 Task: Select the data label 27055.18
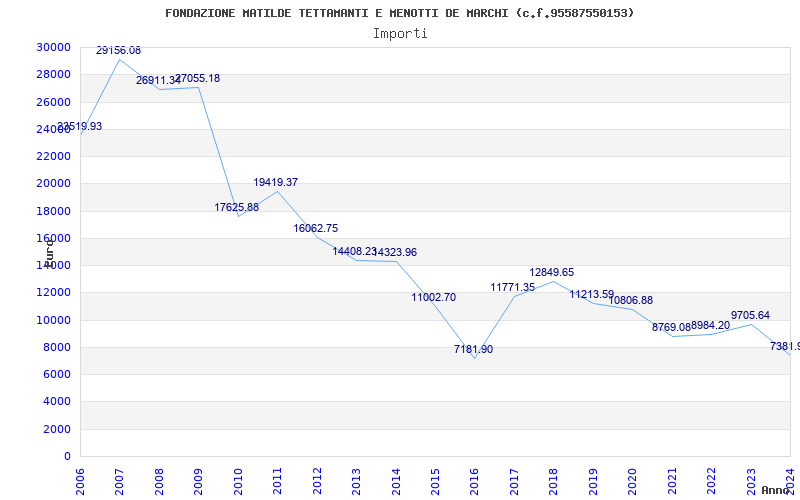198,79
